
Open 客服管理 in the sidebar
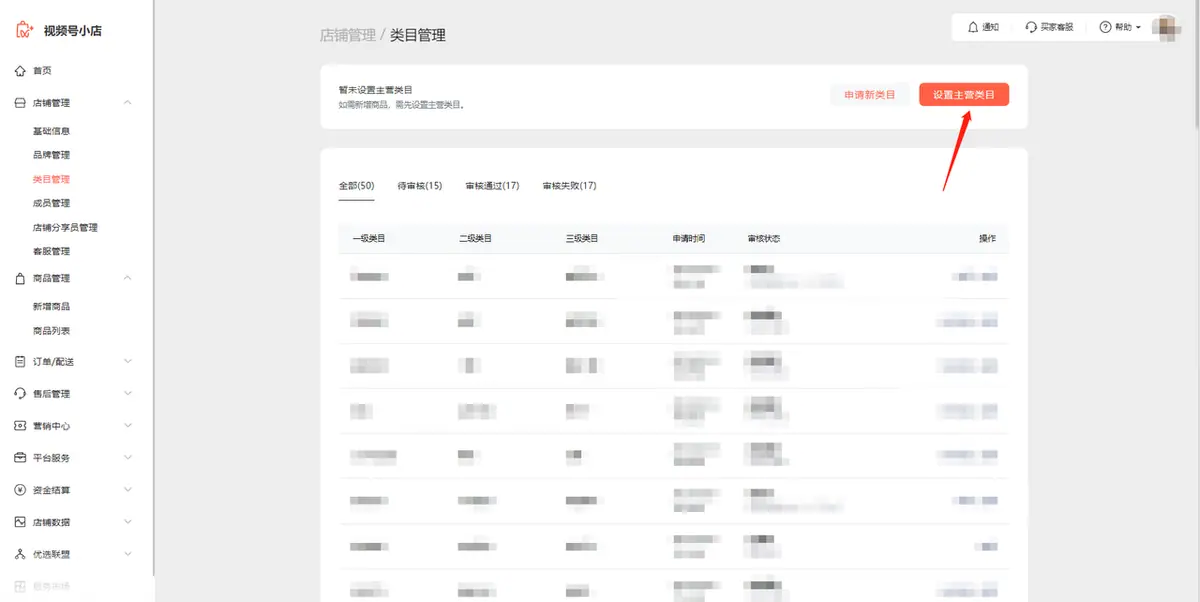[x=51, y=251]
